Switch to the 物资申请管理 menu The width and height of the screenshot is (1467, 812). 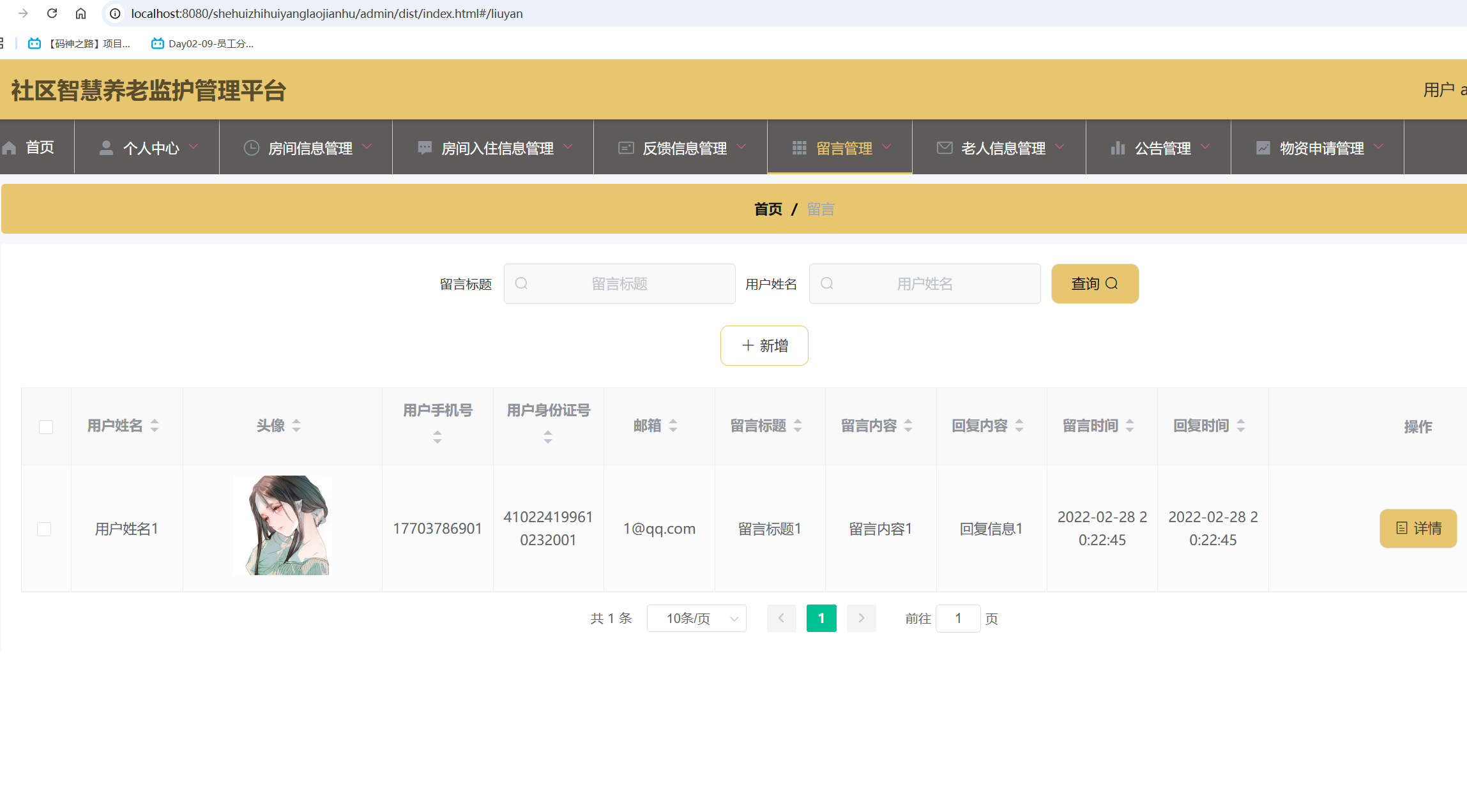pos(1321,147)
